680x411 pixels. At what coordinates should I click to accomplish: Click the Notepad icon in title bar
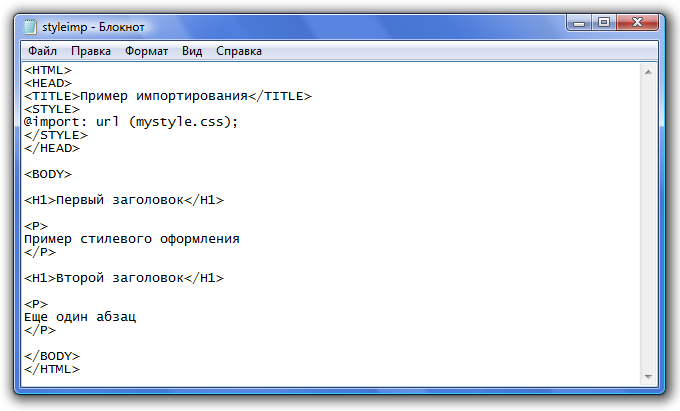coord(30,27)
